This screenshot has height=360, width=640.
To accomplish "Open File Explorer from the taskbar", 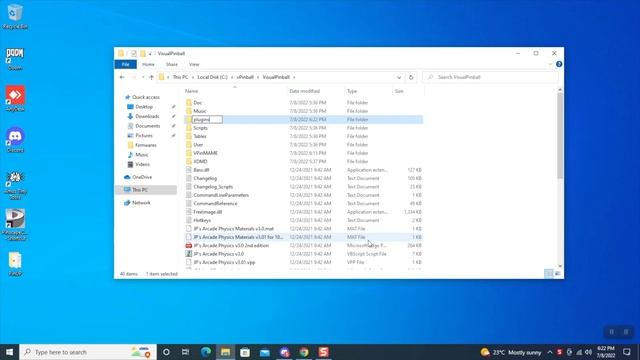I will pos(225,352).
